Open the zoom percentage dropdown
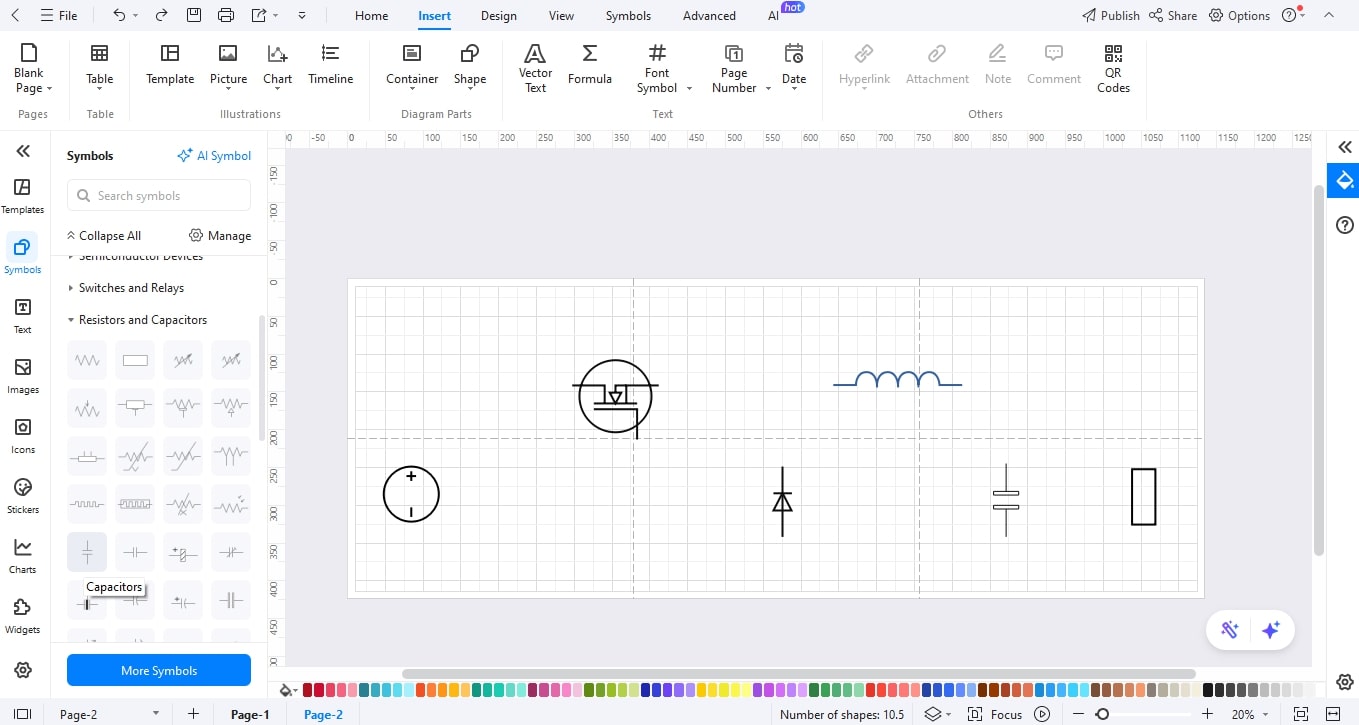Screen dimensions: 1359x725 tap(1247, 714)
